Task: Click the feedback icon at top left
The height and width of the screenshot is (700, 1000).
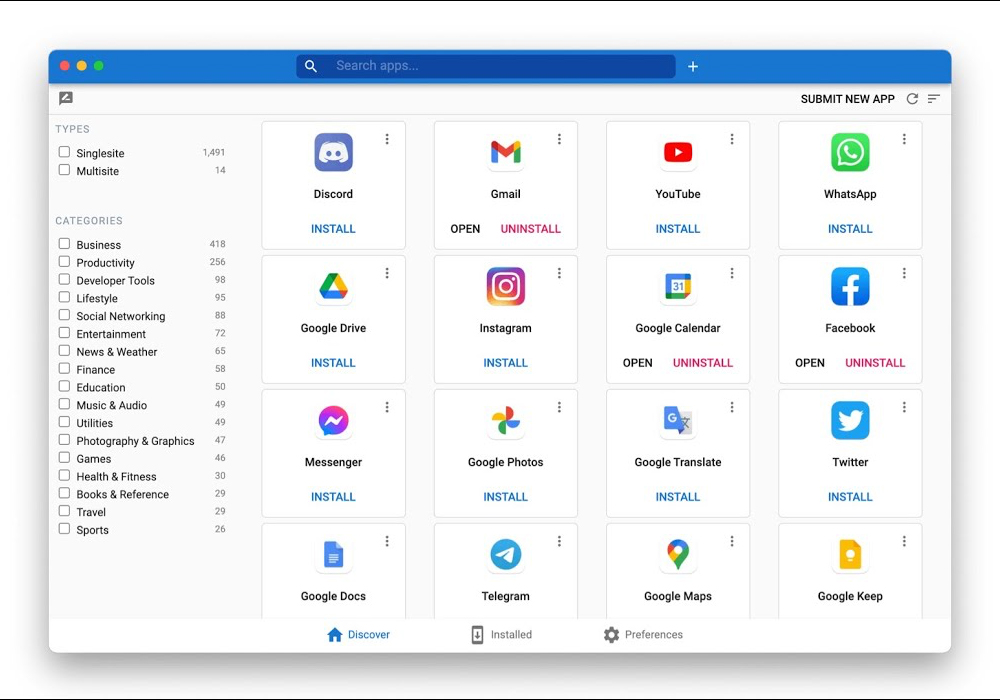Action: pos(66,98)
